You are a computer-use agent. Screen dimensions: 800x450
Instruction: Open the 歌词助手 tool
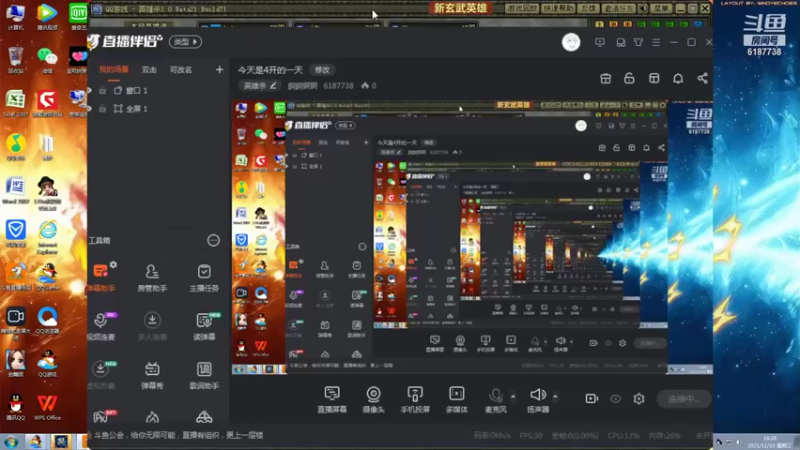204,374
